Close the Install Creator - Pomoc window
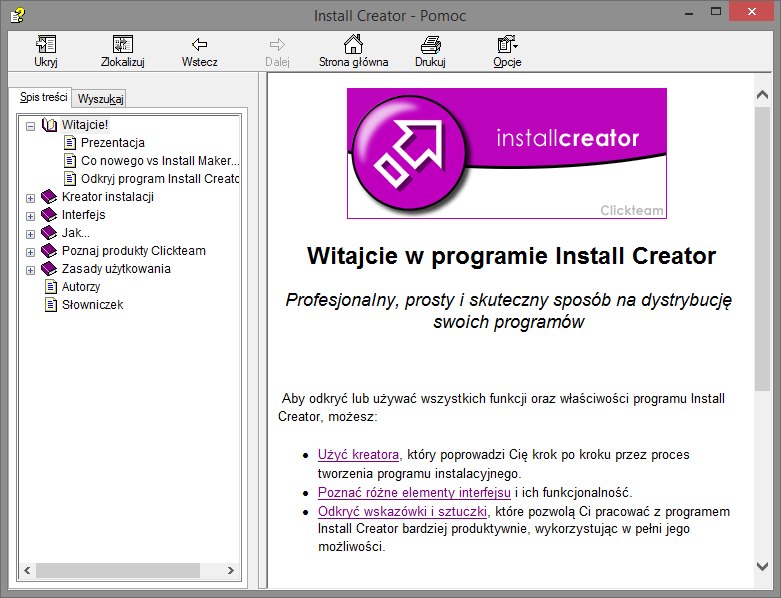This screenshot has height=598, width=781. coord(752,11)
